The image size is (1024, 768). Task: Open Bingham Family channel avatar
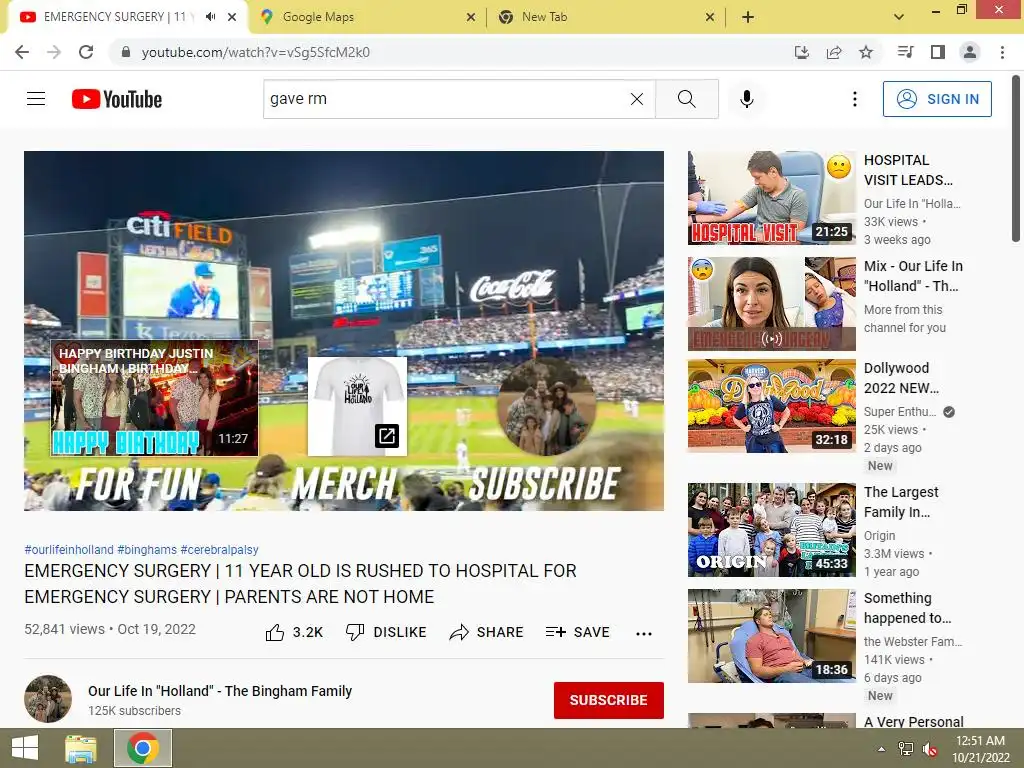[x=48, y=699]
